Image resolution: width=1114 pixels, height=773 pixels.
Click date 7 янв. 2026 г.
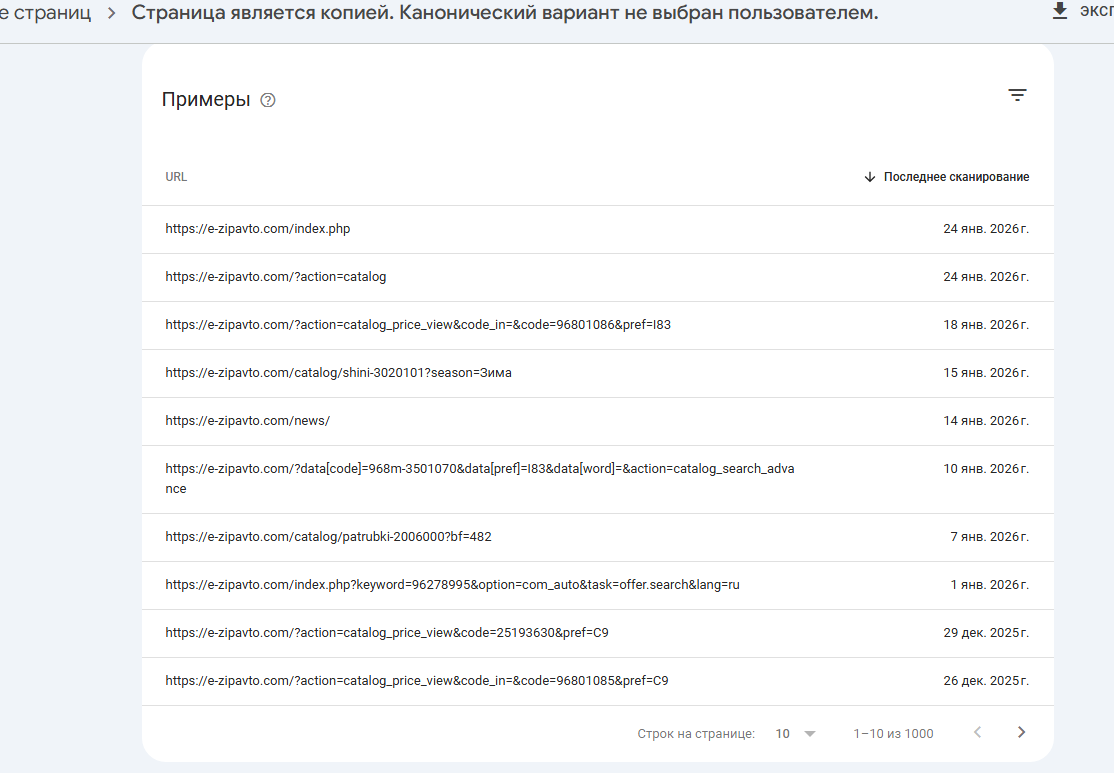989,537
